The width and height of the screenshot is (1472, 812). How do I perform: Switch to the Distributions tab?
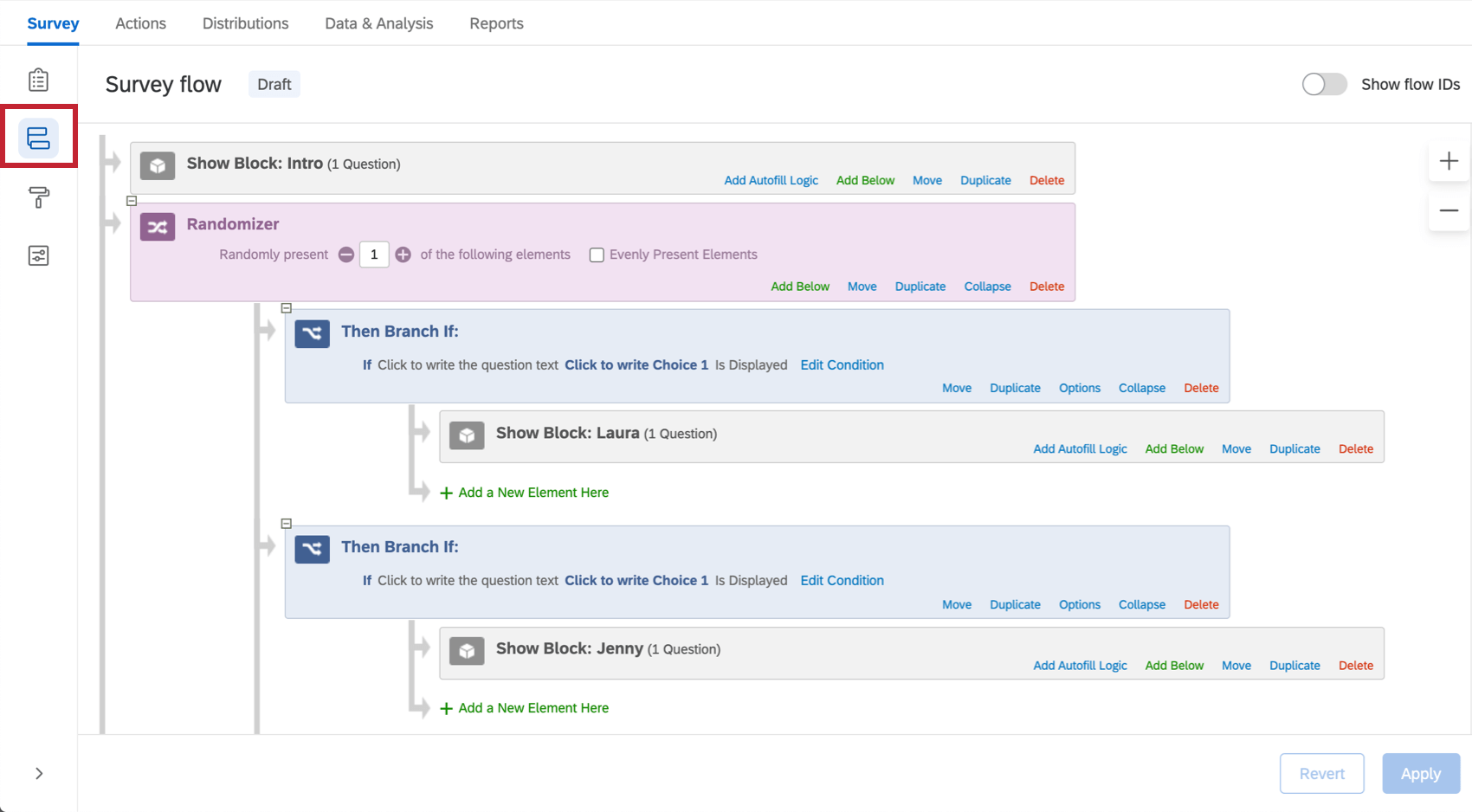click(x=245, y=23)
